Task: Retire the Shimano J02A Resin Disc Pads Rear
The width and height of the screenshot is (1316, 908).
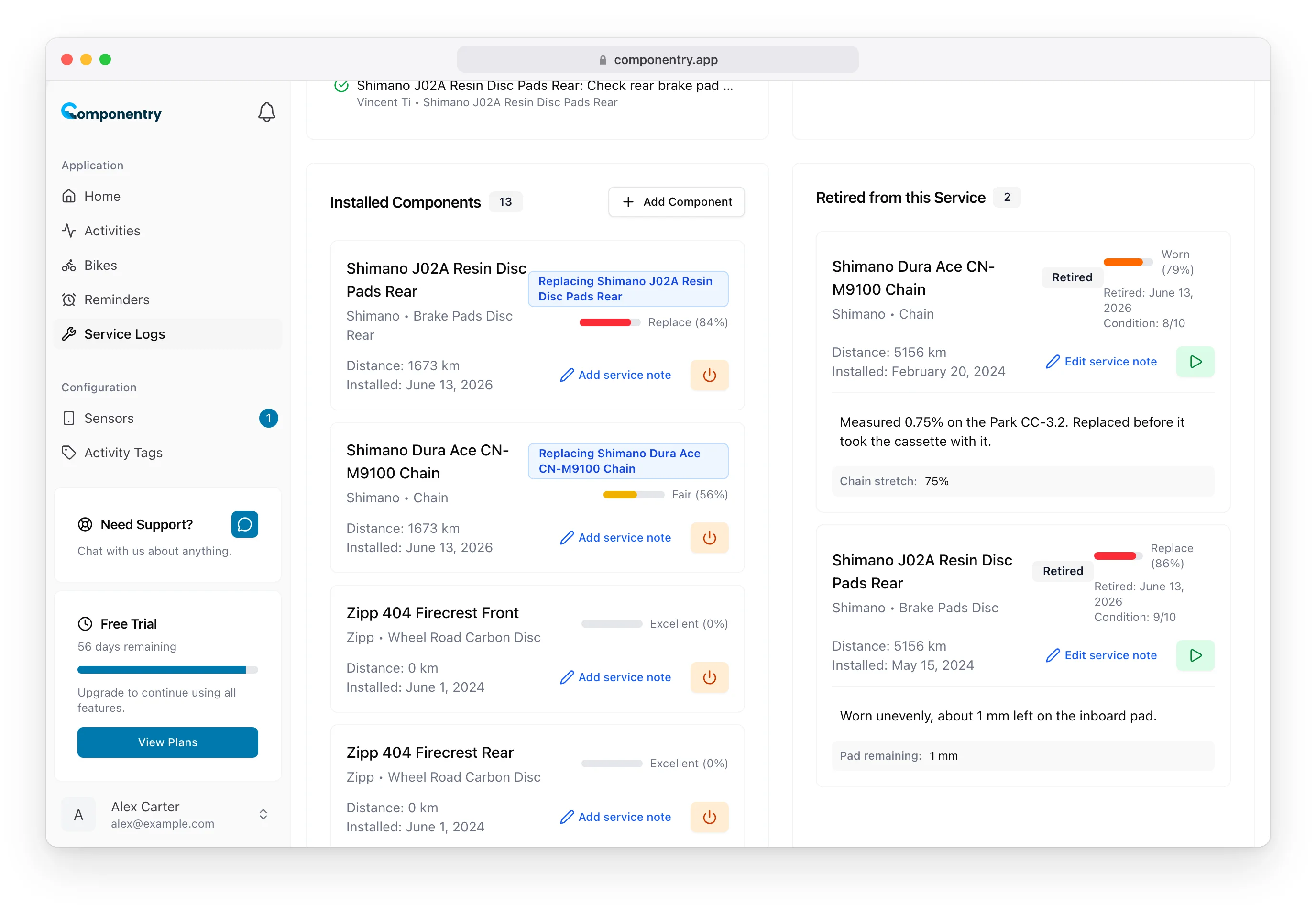Action: pos(709,375)
